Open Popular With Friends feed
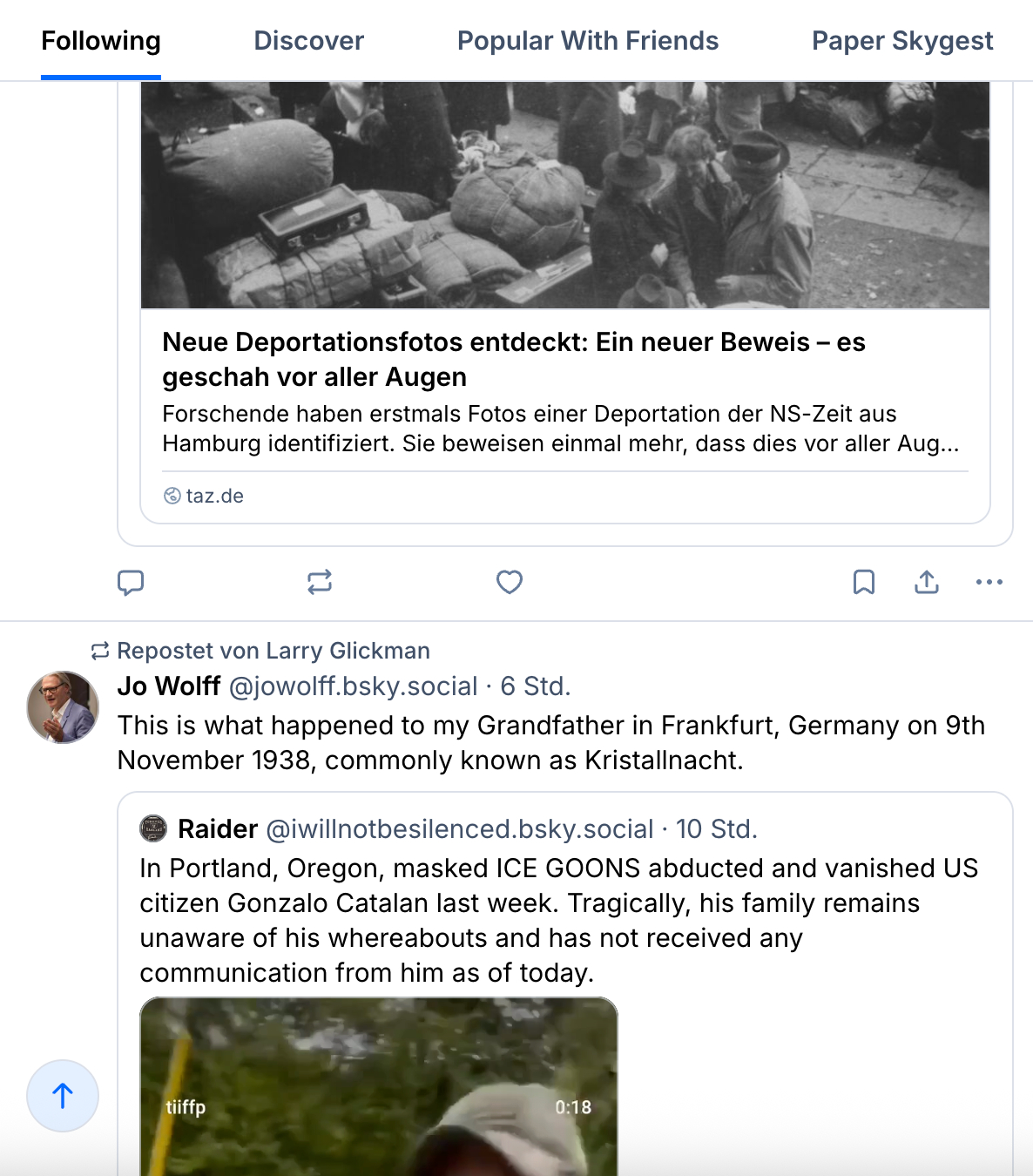Screen dimensions: 1033x1176 (x=588, y=41)
